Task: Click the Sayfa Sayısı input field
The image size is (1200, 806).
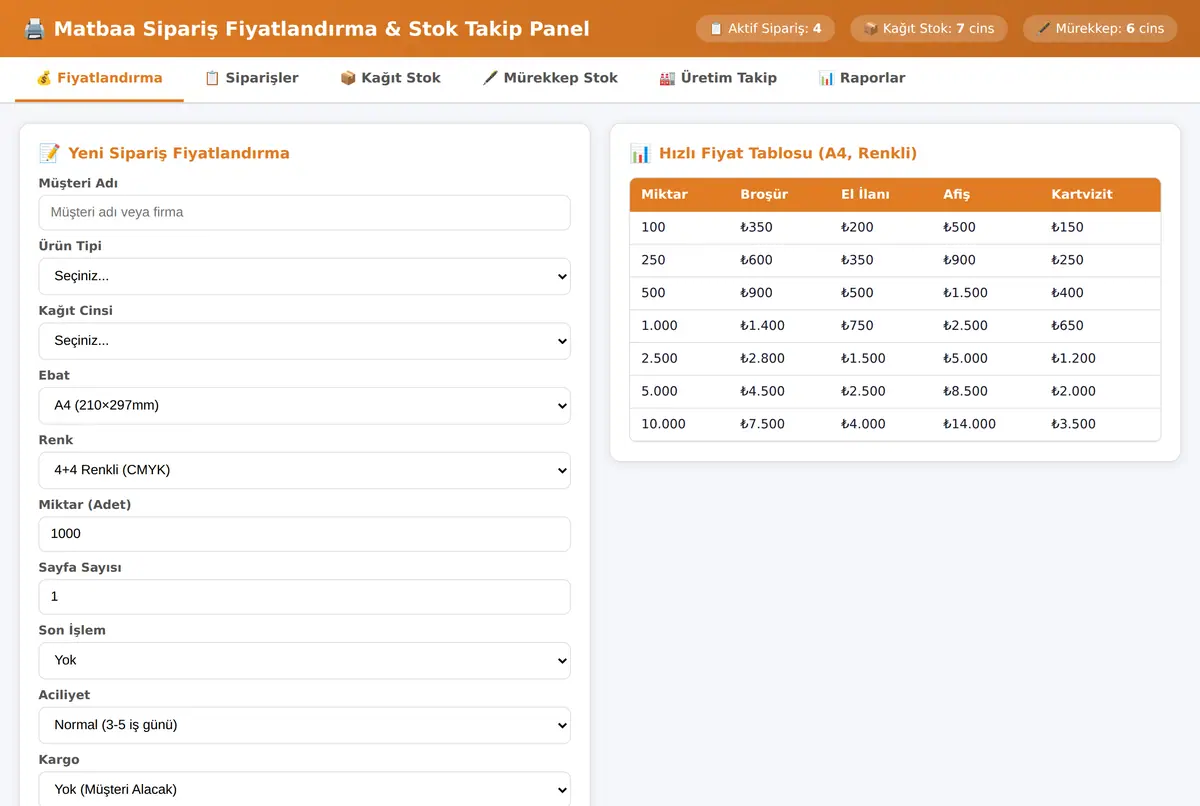Action: click(304, 597)
